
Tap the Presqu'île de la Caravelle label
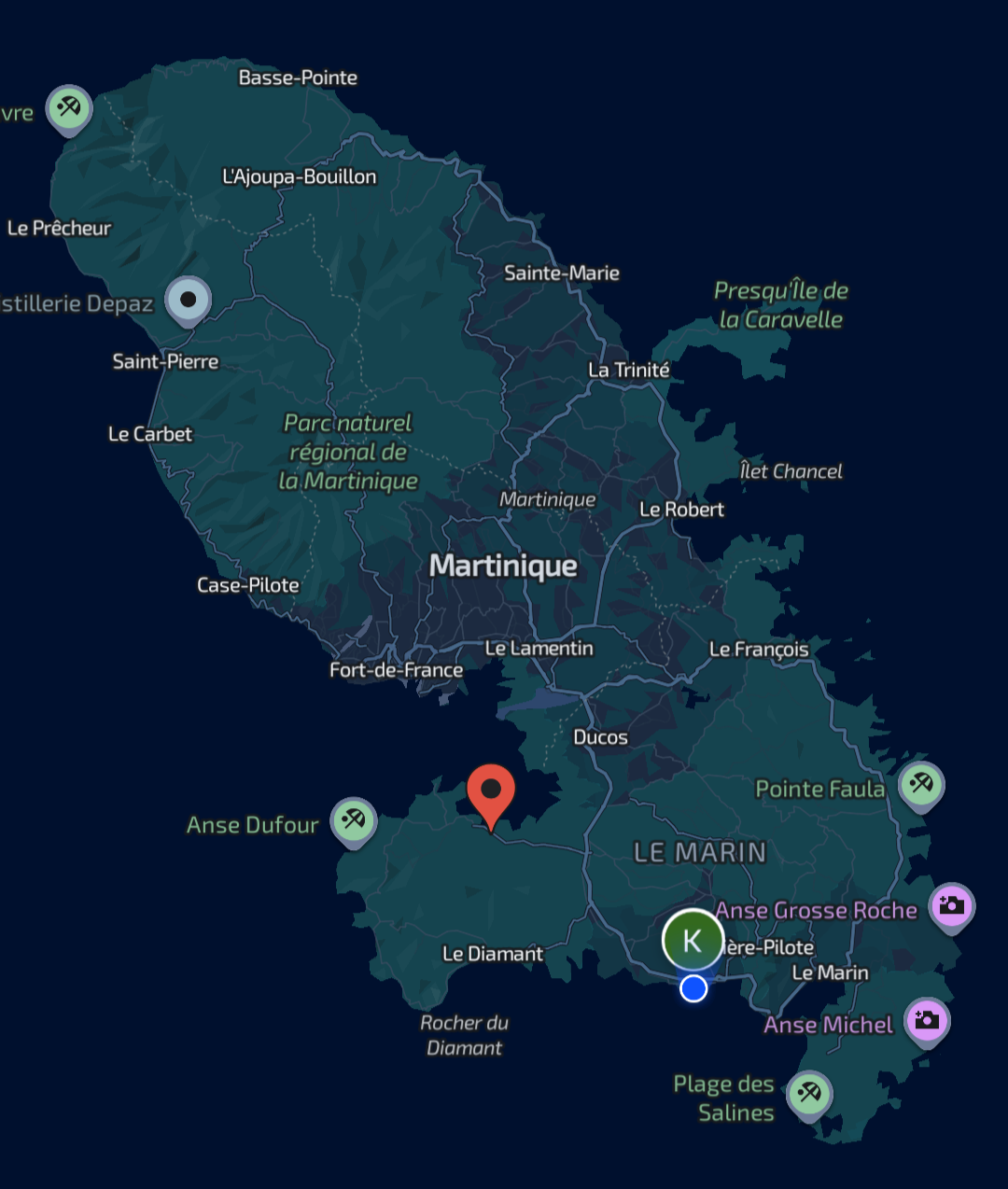pyautogui.click(x=780, y=305)
